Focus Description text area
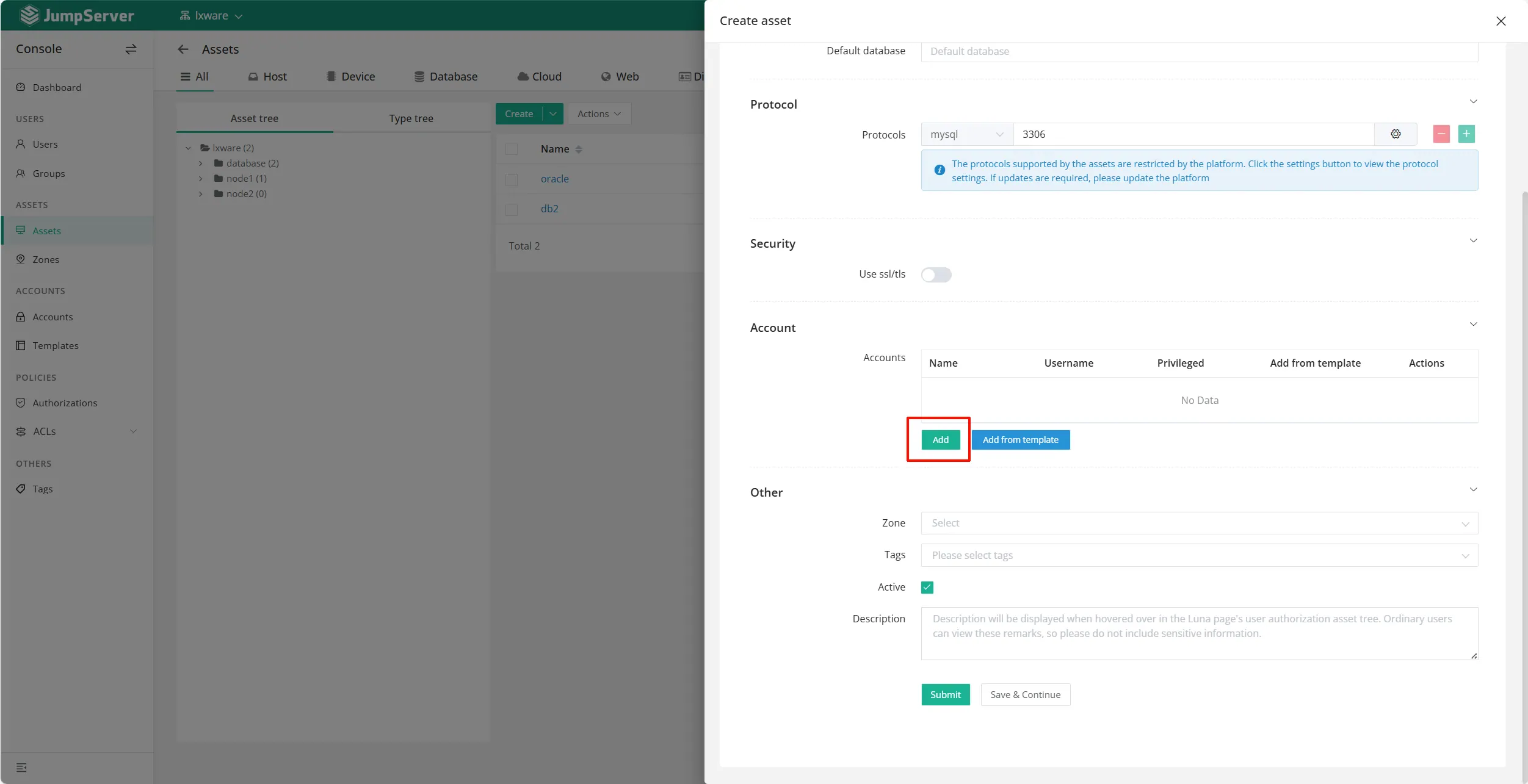This screenshot has height=784, width=1528. click(x=1199, y=633)
